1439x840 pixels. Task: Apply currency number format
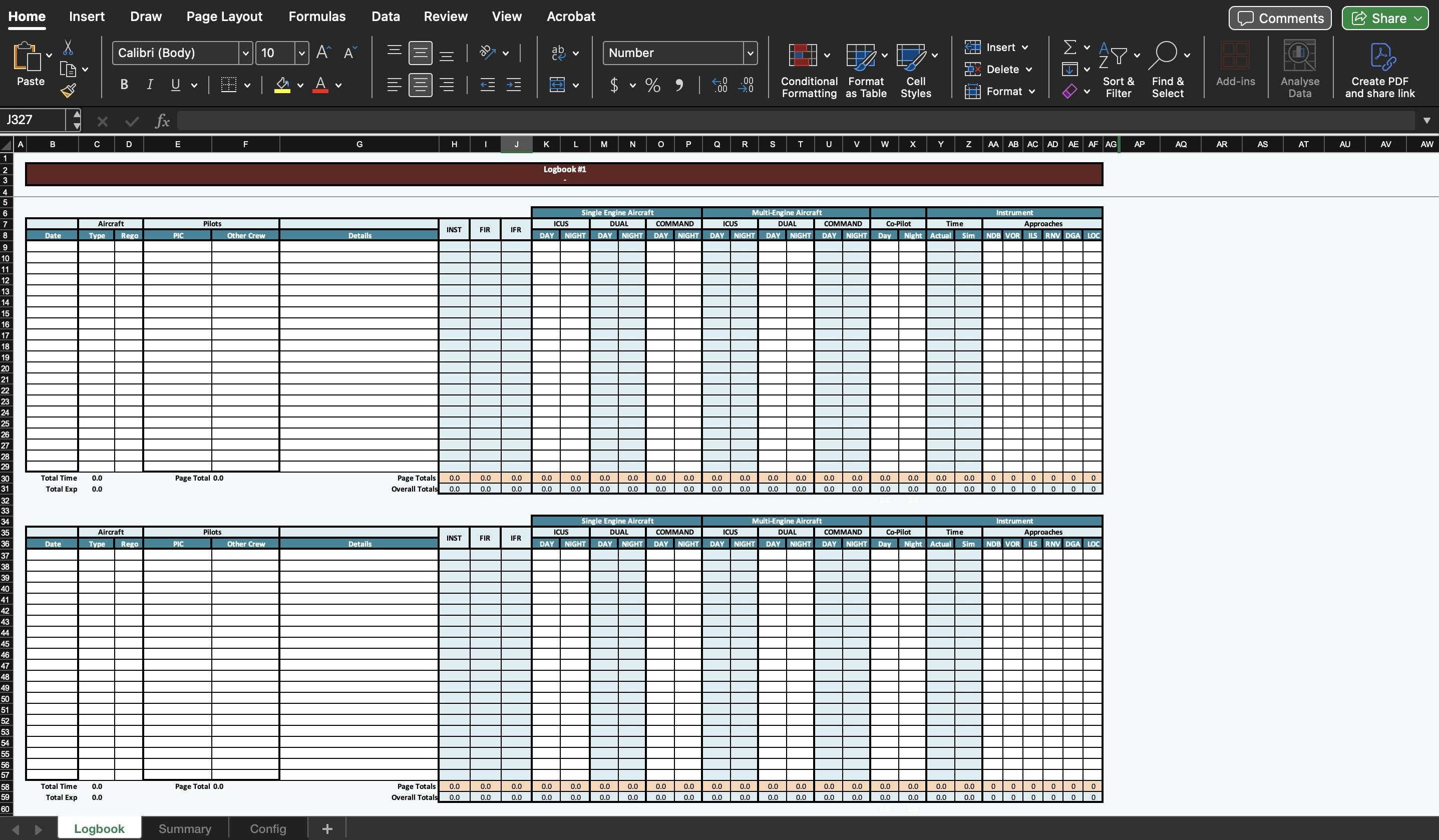click(x=613, y=85)
